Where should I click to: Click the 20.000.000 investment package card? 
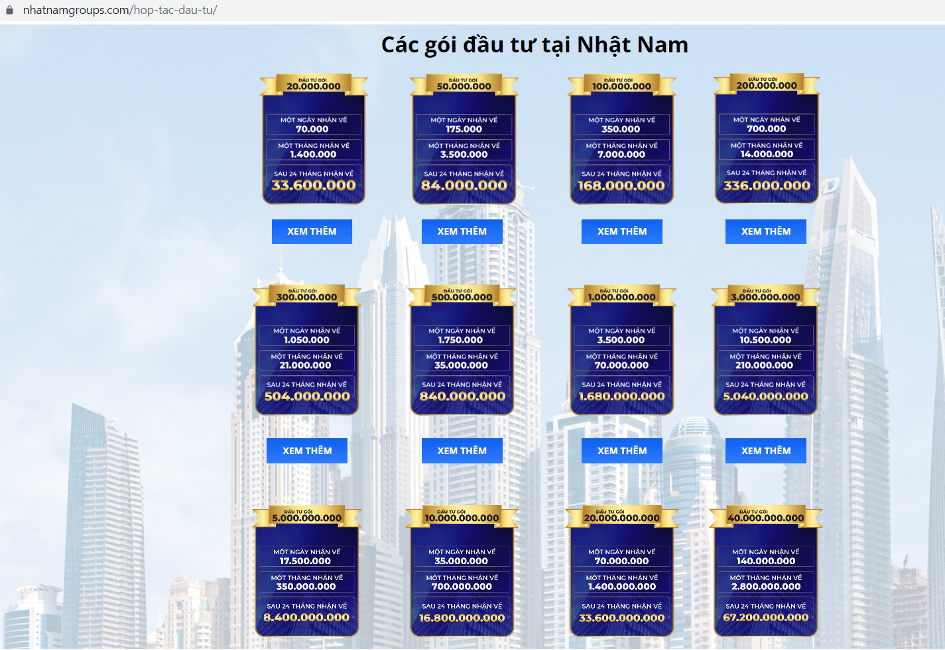tap(313, 139)
